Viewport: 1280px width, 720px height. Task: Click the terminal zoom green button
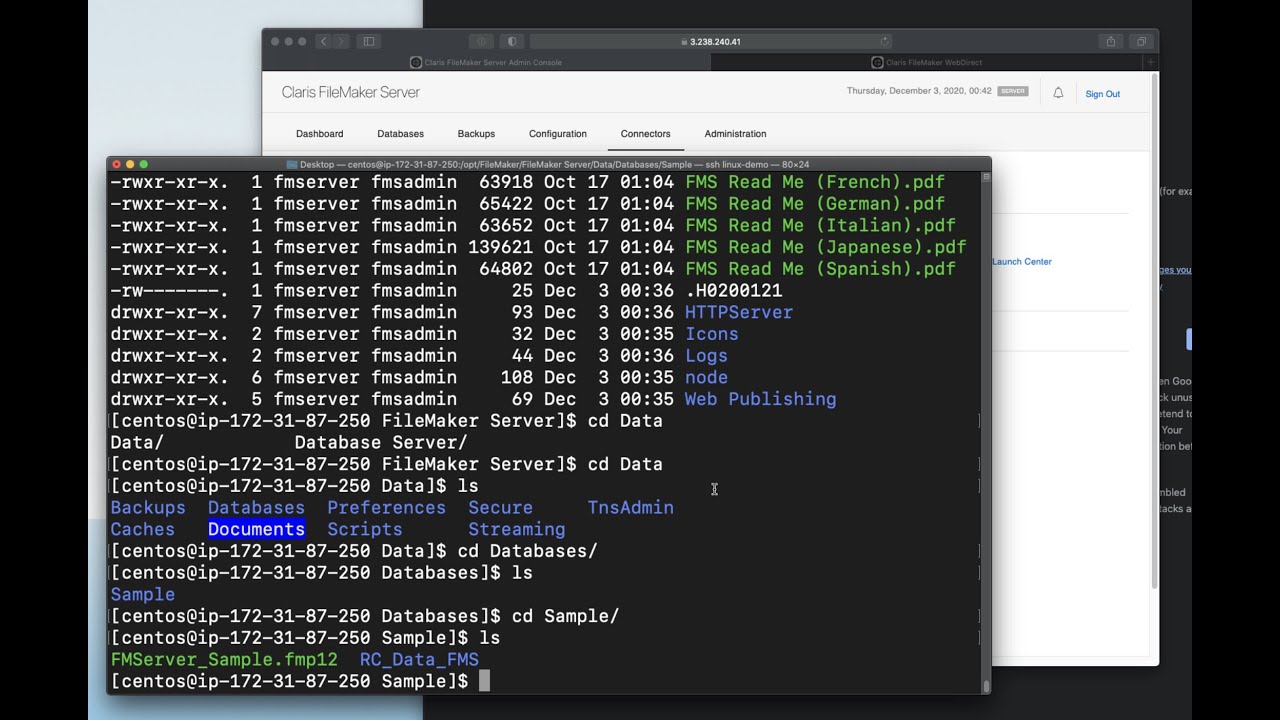point(144,164)
